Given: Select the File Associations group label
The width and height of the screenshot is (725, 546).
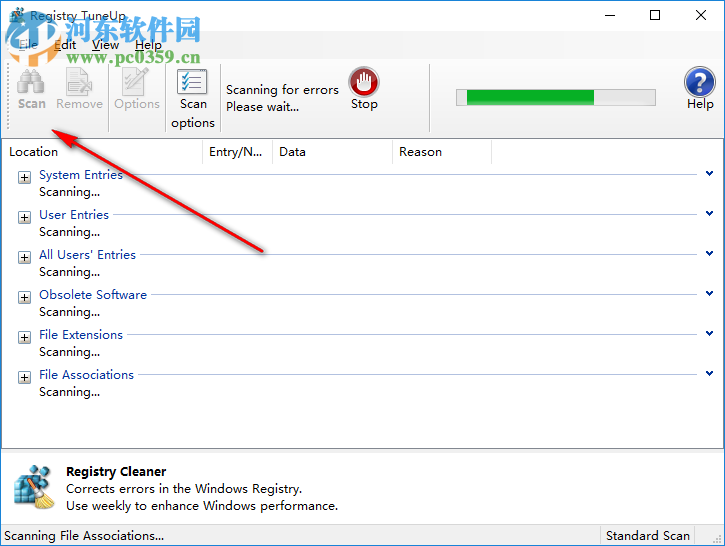Looking at the screenshot, I should pos(86,374).
